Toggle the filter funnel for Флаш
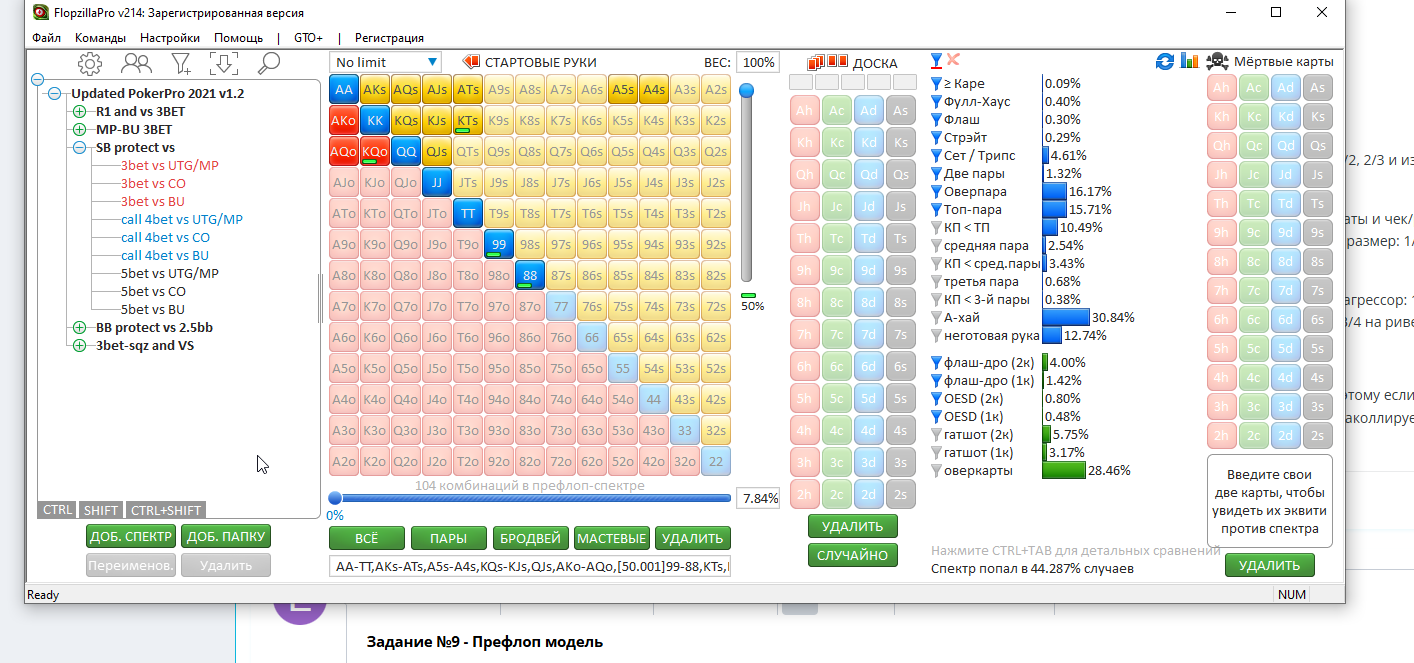The image size is (1414, 663). (x=937, y=120)
